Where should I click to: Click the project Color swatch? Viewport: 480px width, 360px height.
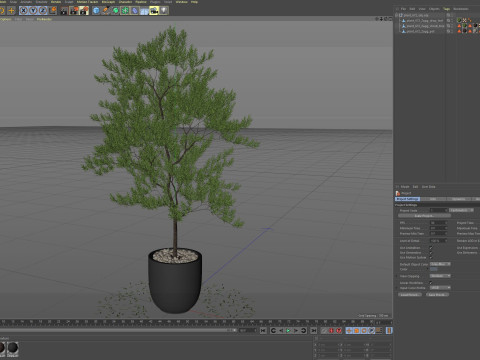pos(434,269)
